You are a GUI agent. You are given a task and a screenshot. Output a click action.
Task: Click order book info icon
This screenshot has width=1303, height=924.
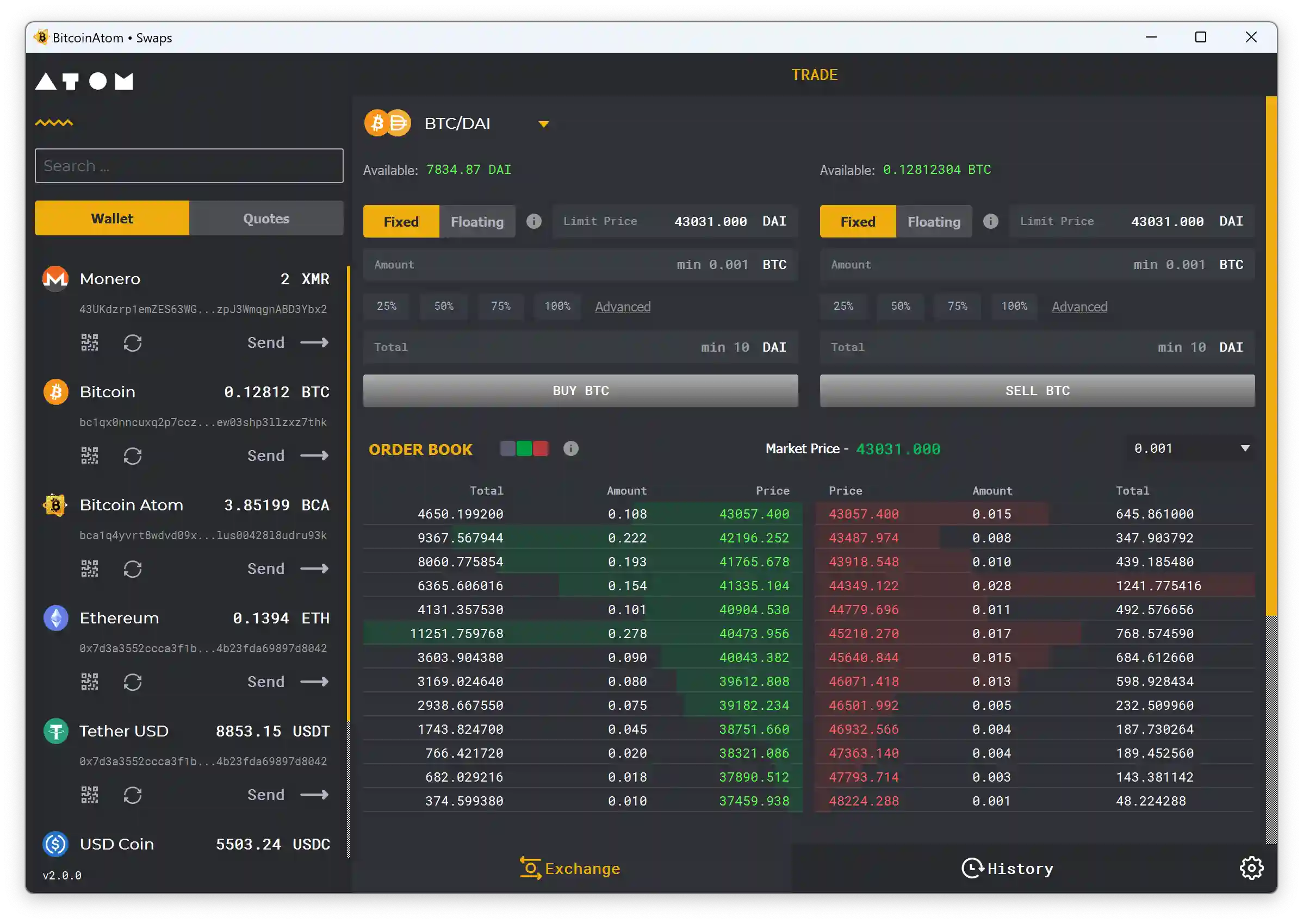coord(571,449)
